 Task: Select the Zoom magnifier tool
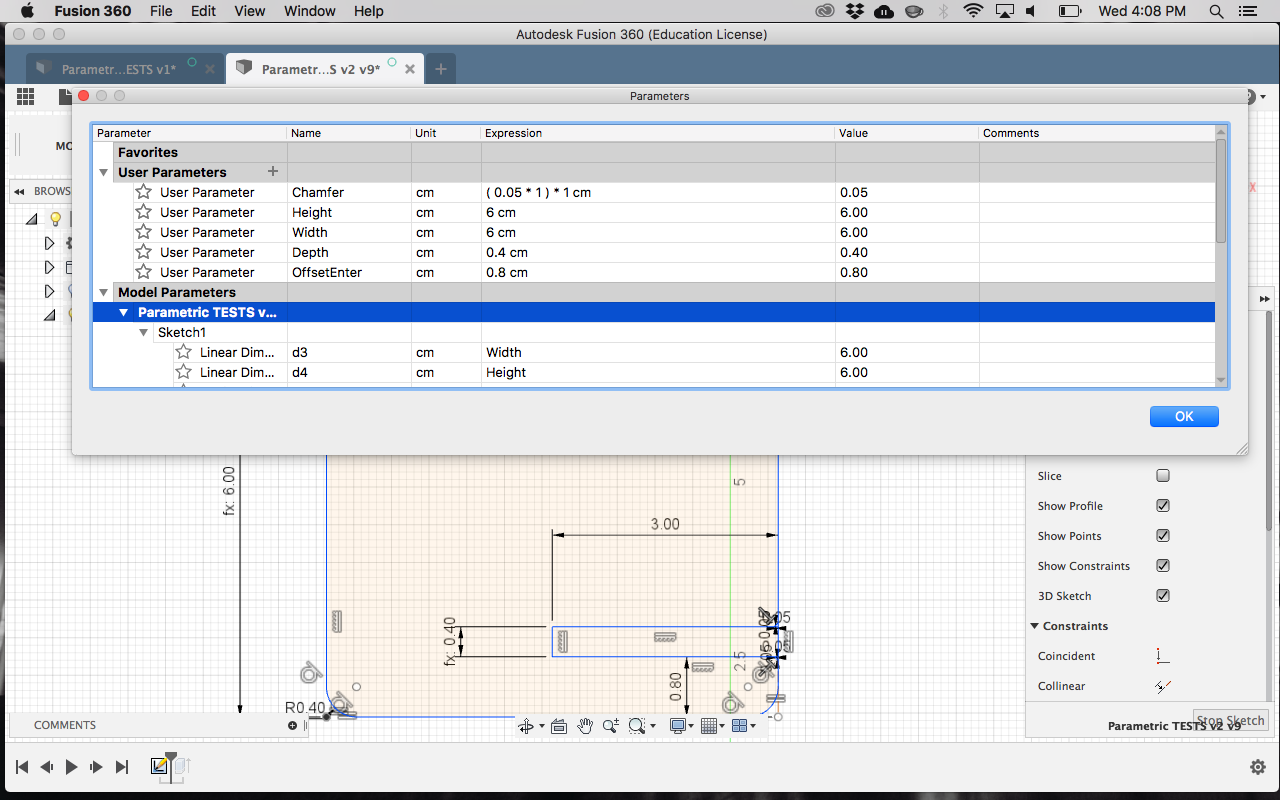[610, 726]
